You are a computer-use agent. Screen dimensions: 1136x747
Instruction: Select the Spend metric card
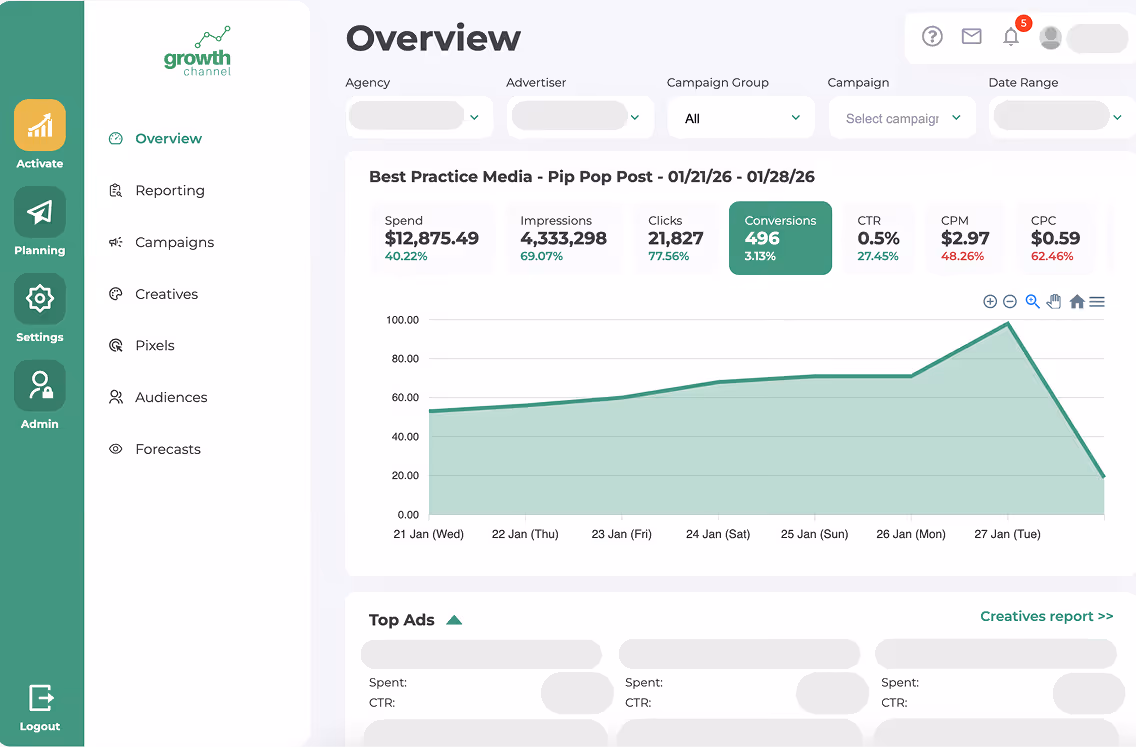click(x=432, y=238)
